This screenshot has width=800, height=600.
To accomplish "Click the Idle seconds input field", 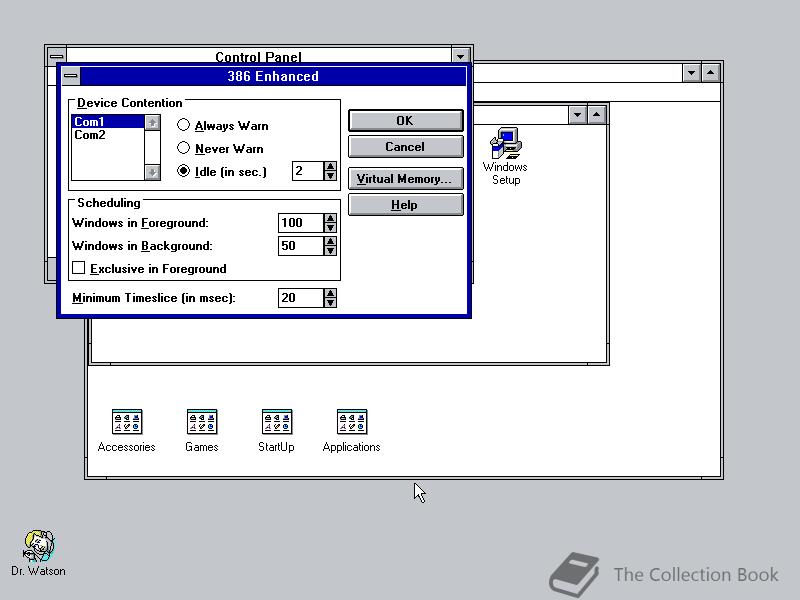I will 308,171.
